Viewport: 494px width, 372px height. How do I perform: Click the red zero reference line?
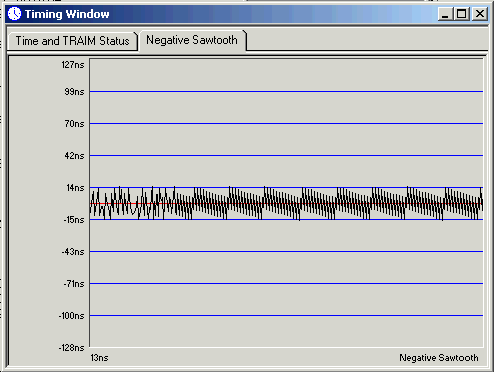[x=286, y=203]
